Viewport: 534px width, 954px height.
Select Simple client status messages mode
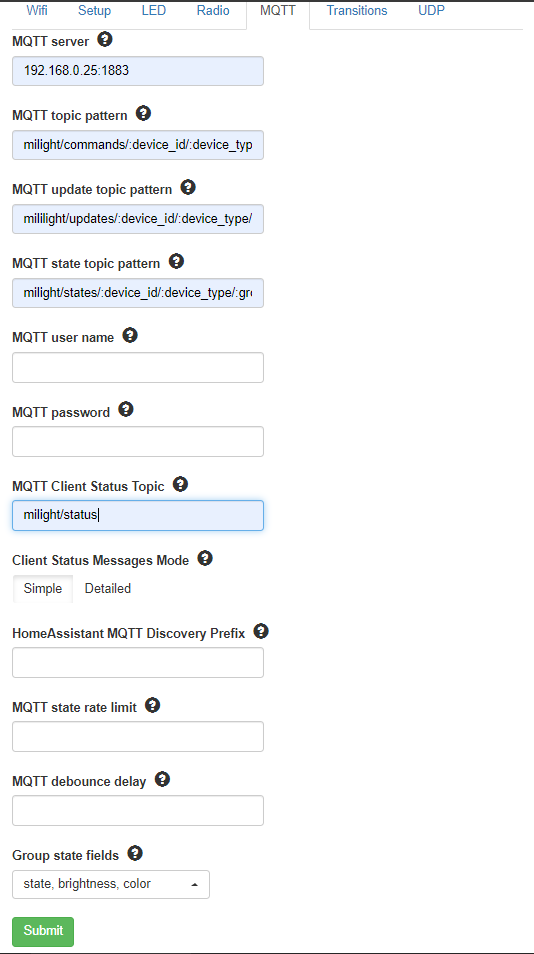(43, 588)
